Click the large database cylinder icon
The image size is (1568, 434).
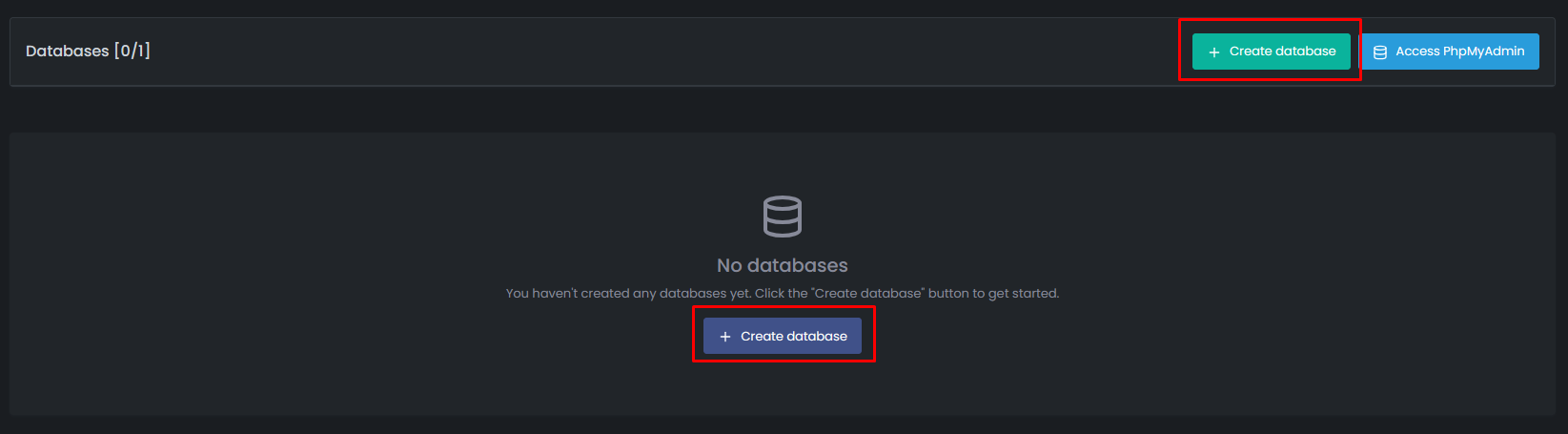pyautogui.click(x=782, y=217)
